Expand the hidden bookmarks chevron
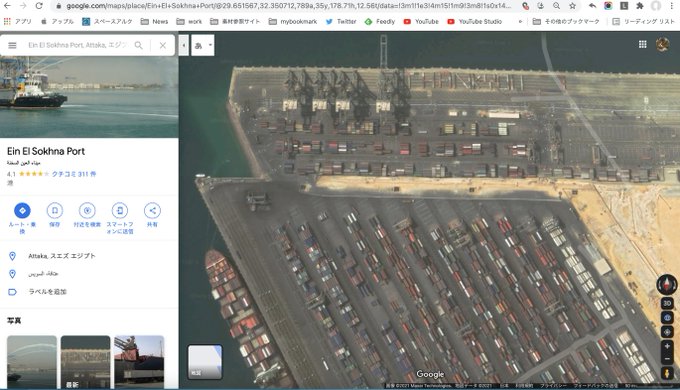Screen dimensions: 680x390 coord(520,21)
